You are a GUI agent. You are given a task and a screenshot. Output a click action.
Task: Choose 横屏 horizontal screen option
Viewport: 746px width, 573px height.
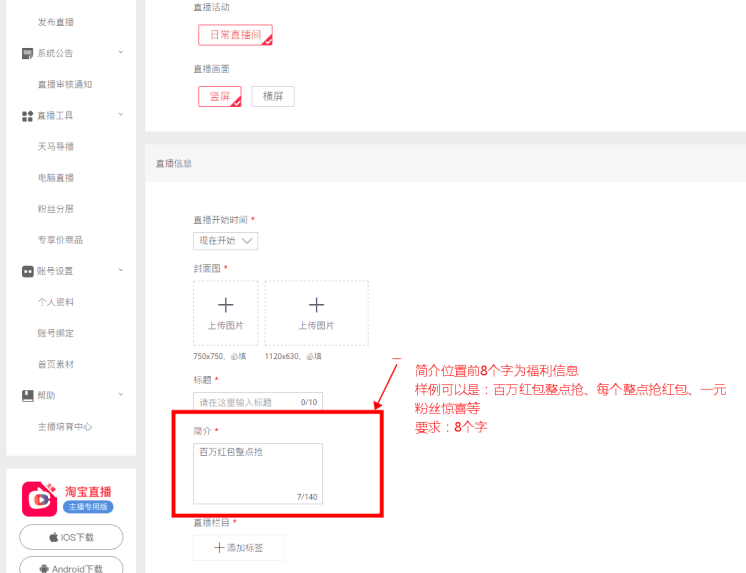(273, 97)
